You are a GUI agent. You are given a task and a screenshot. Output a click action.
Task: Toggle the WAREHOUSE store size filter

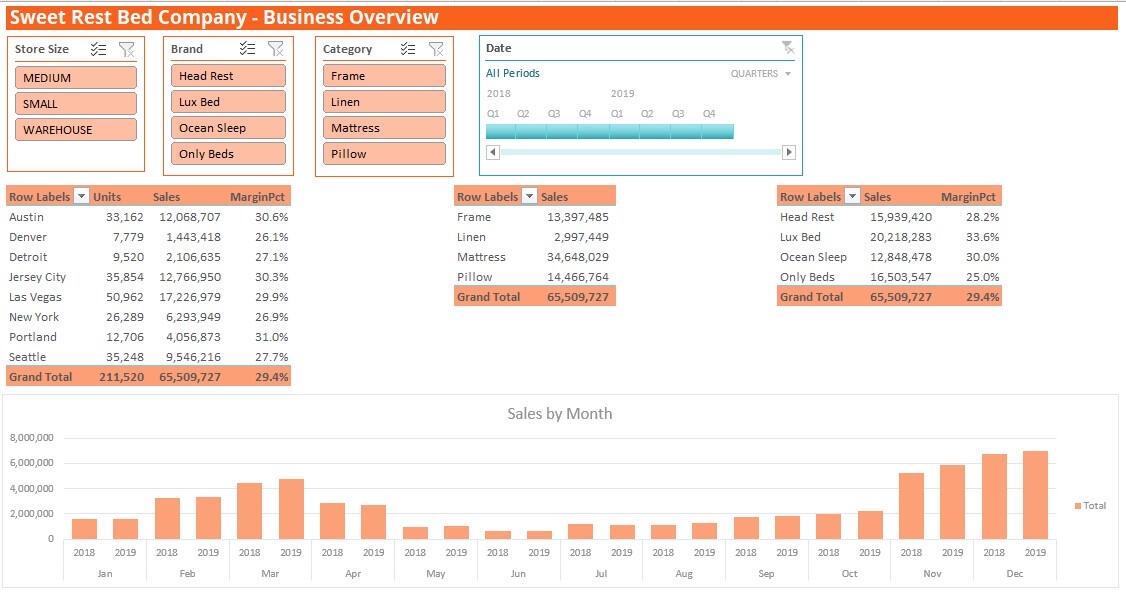tap(75, 130)
